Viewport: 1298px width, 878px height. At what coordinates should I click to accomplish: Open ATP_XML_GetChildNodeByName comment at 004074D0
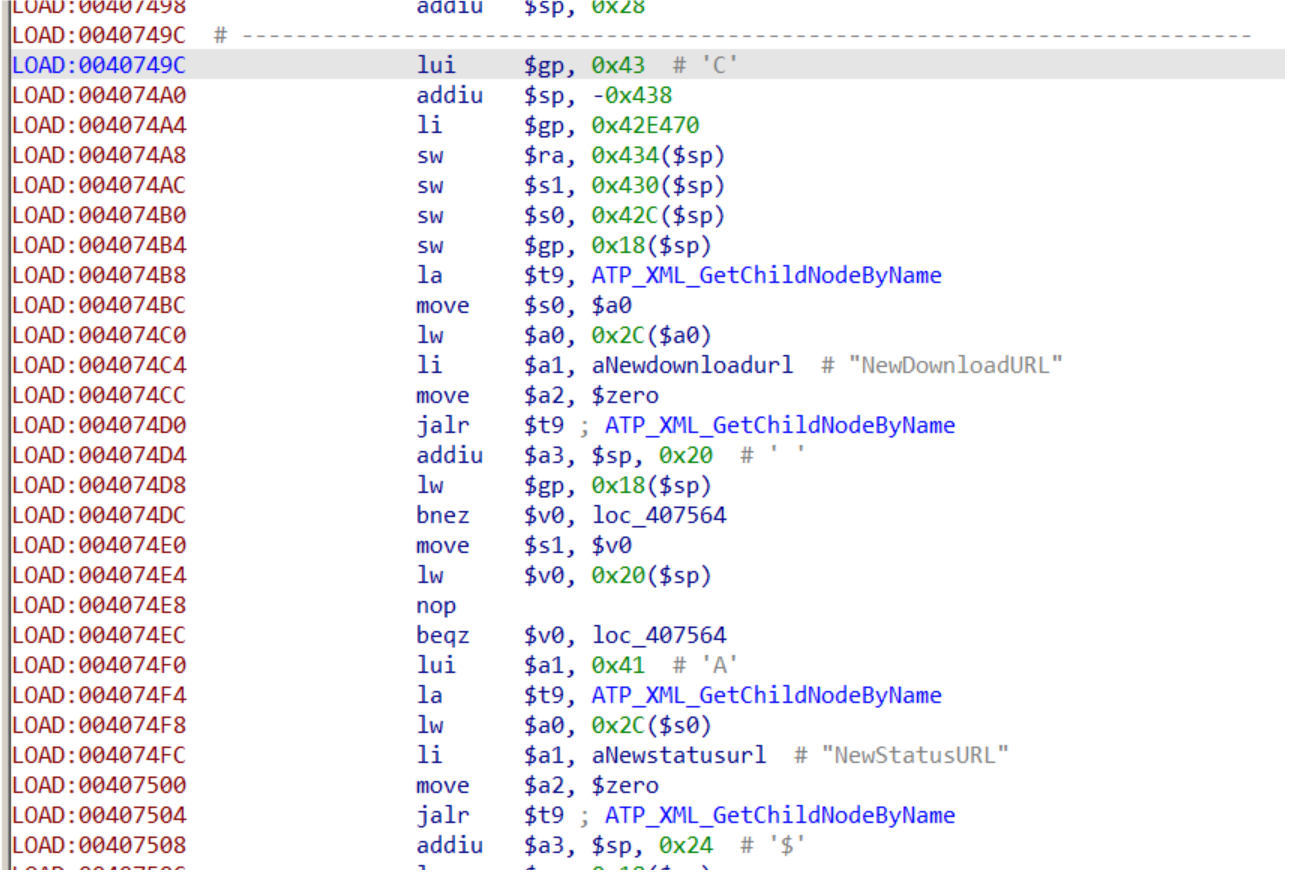(780, 425)
